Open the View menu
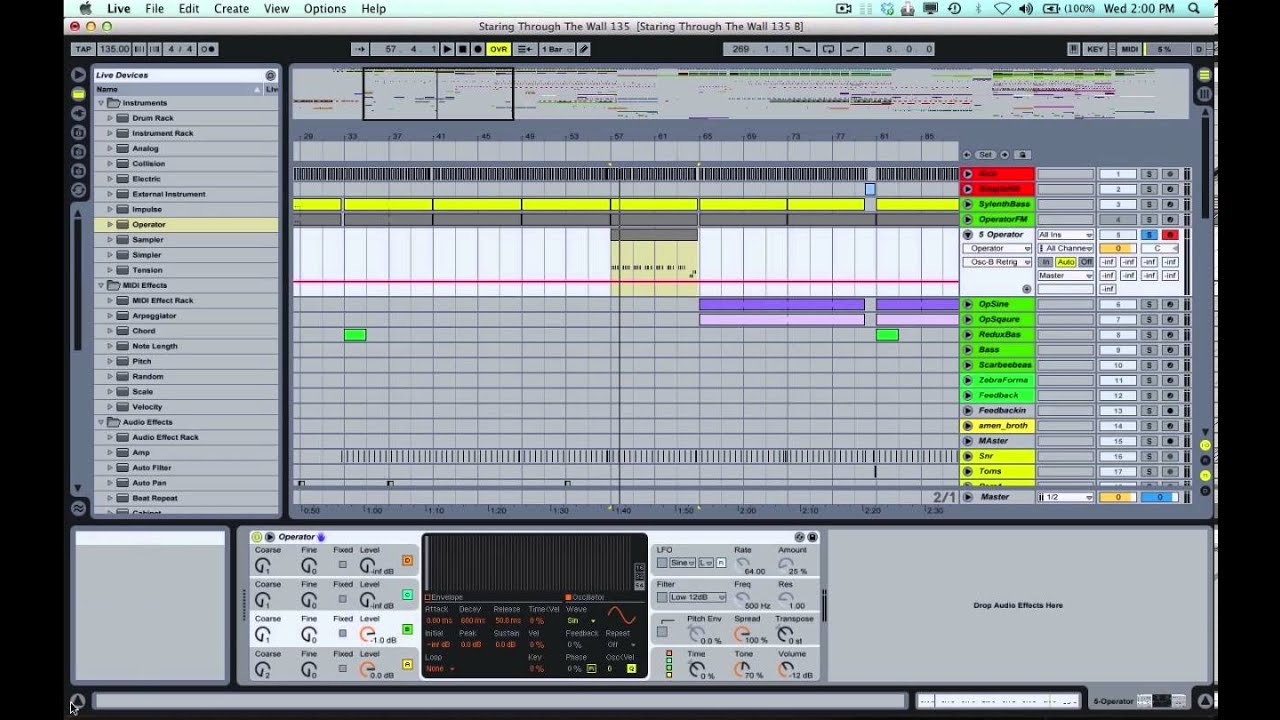Screen dimensions: 1280x720 click(x=276, y=9)
